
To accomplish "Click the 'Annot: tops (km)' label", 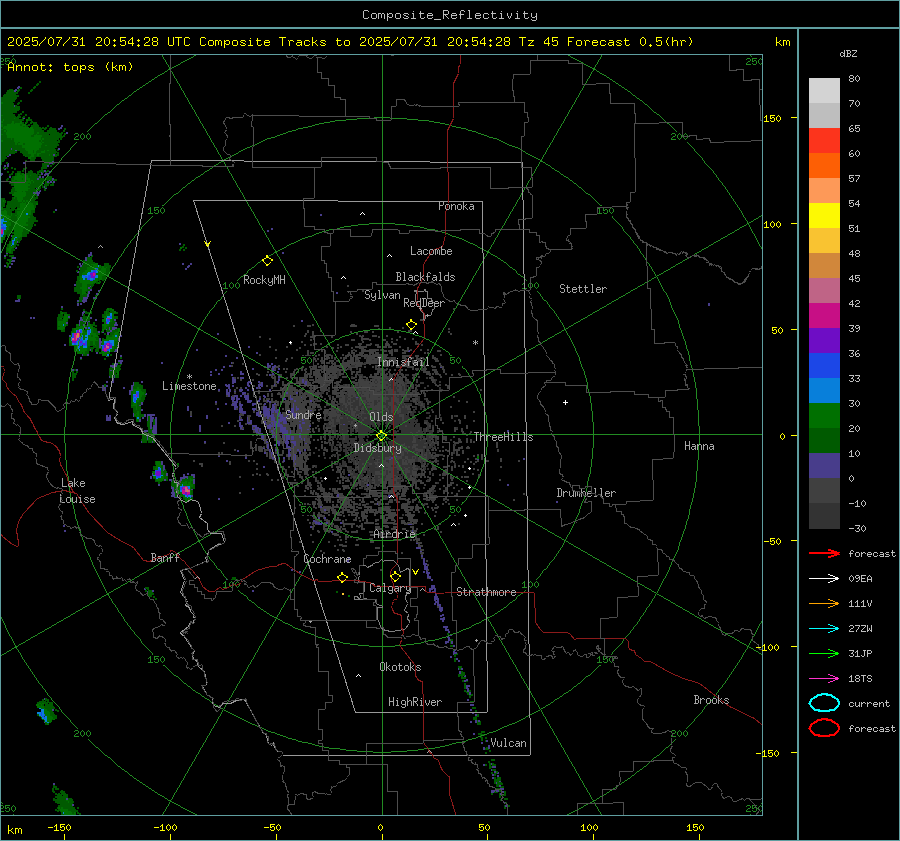I will coord(70,67).
